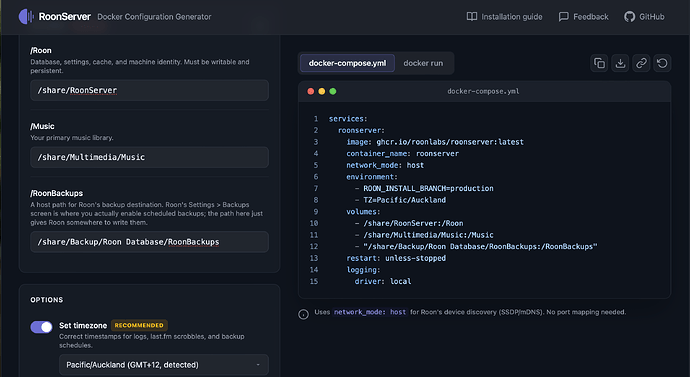Viewport: 690px width, 377px height.
Task: Click the Docker Configuration Generator subtitle
Action: click(x=154, y=17)
